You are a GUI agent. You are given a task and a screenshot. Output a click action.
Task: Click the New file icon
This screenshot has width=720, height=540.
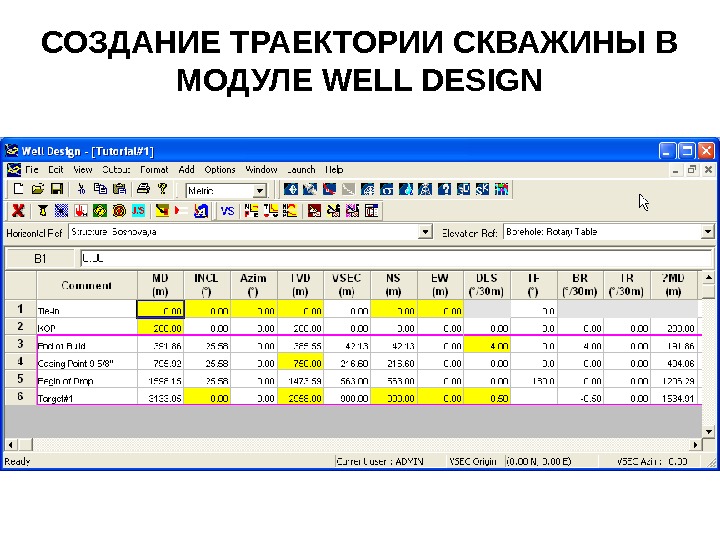pos(18,189)
